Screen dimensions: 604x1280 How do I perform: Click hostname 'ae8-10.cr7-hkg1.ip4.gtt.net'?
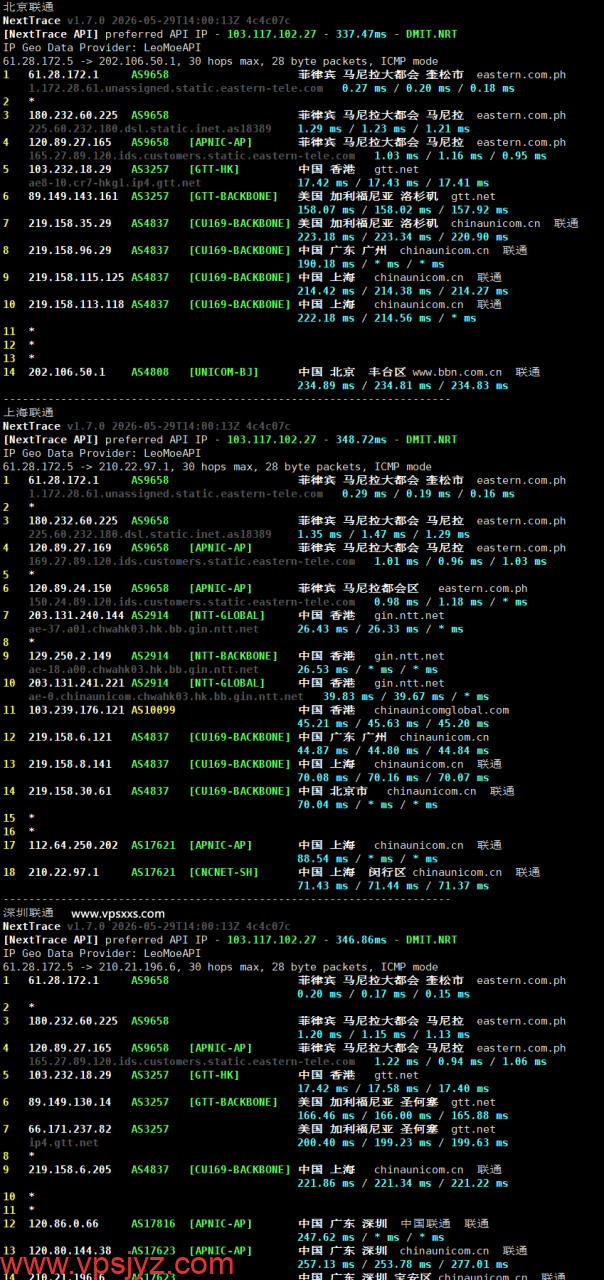coord(115,183)
